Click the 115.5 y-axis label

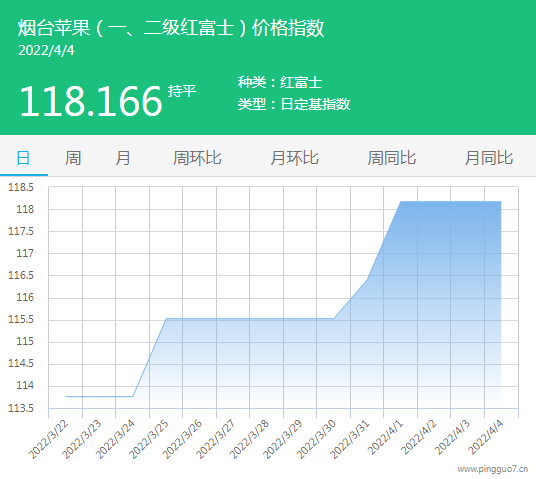pos(21,319)
